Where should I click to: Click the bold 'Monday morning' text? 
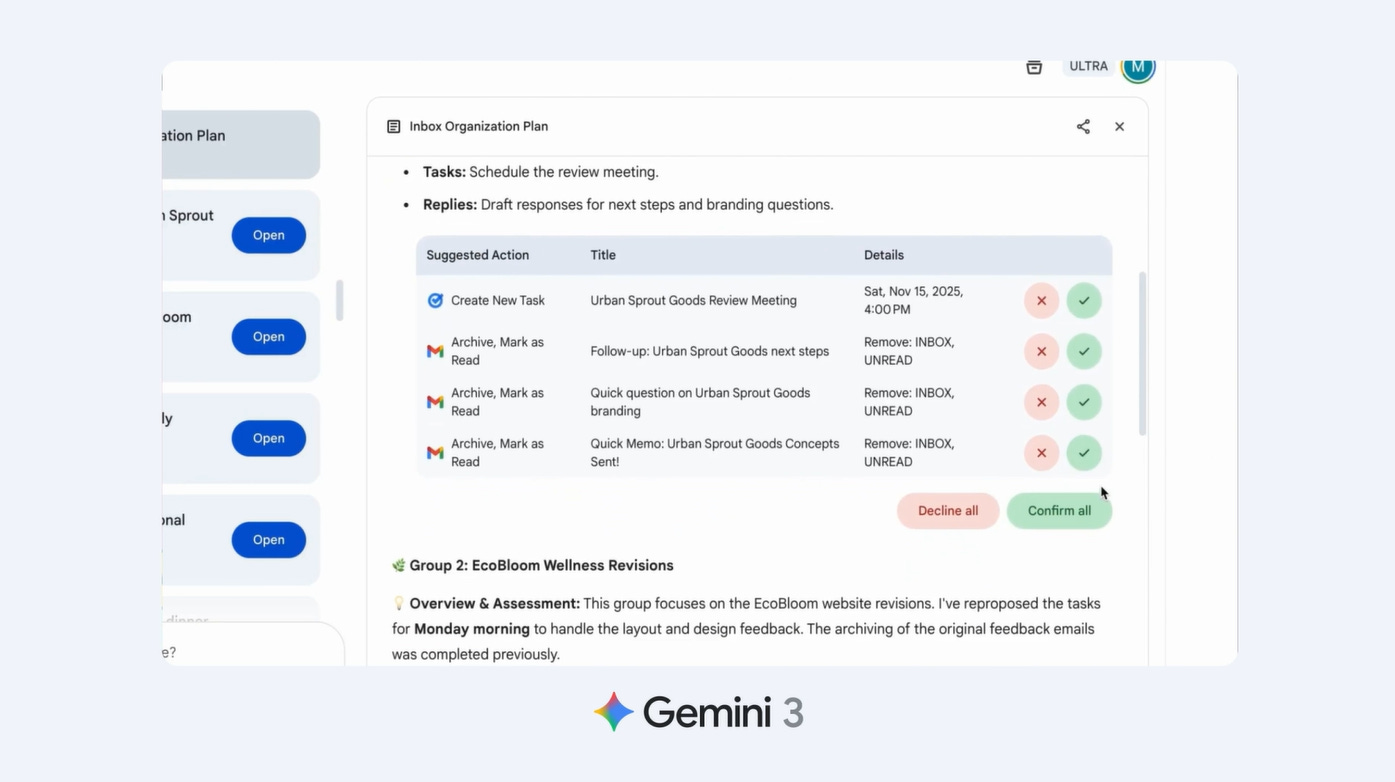coord(472,629)
